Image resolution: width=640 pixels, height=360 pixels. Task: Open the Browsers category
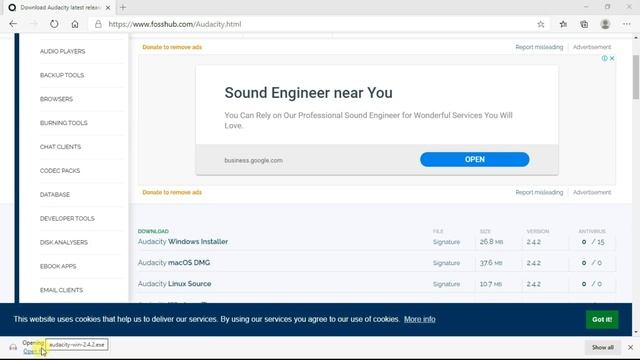click(56, 99)
